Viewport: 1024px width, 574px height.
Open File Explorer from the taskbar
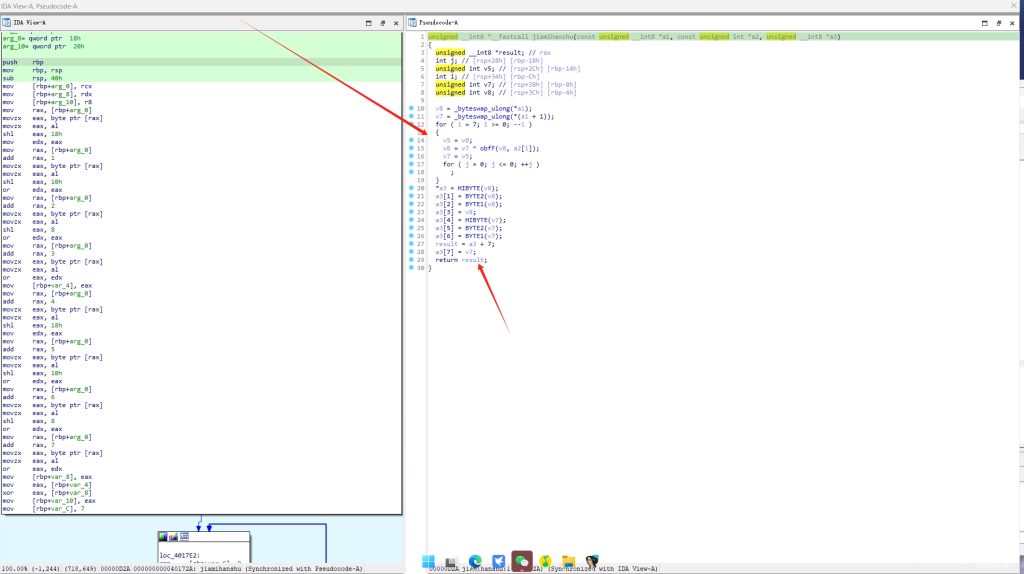pyautogui.click(x=569, y=562)
